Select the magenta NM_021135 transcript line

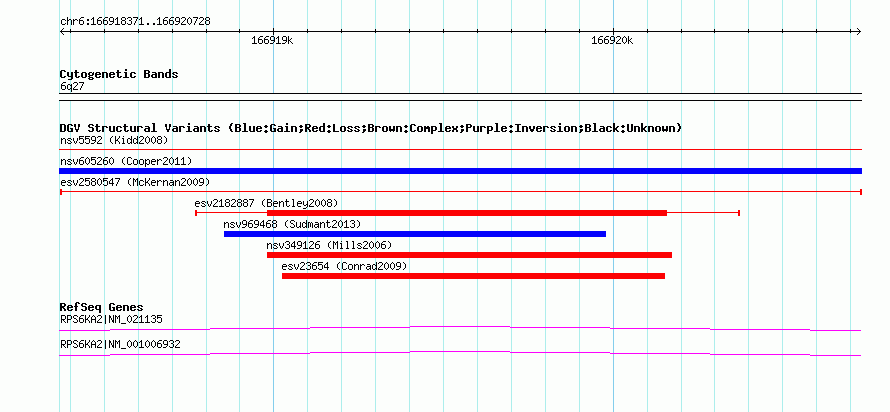460,328
